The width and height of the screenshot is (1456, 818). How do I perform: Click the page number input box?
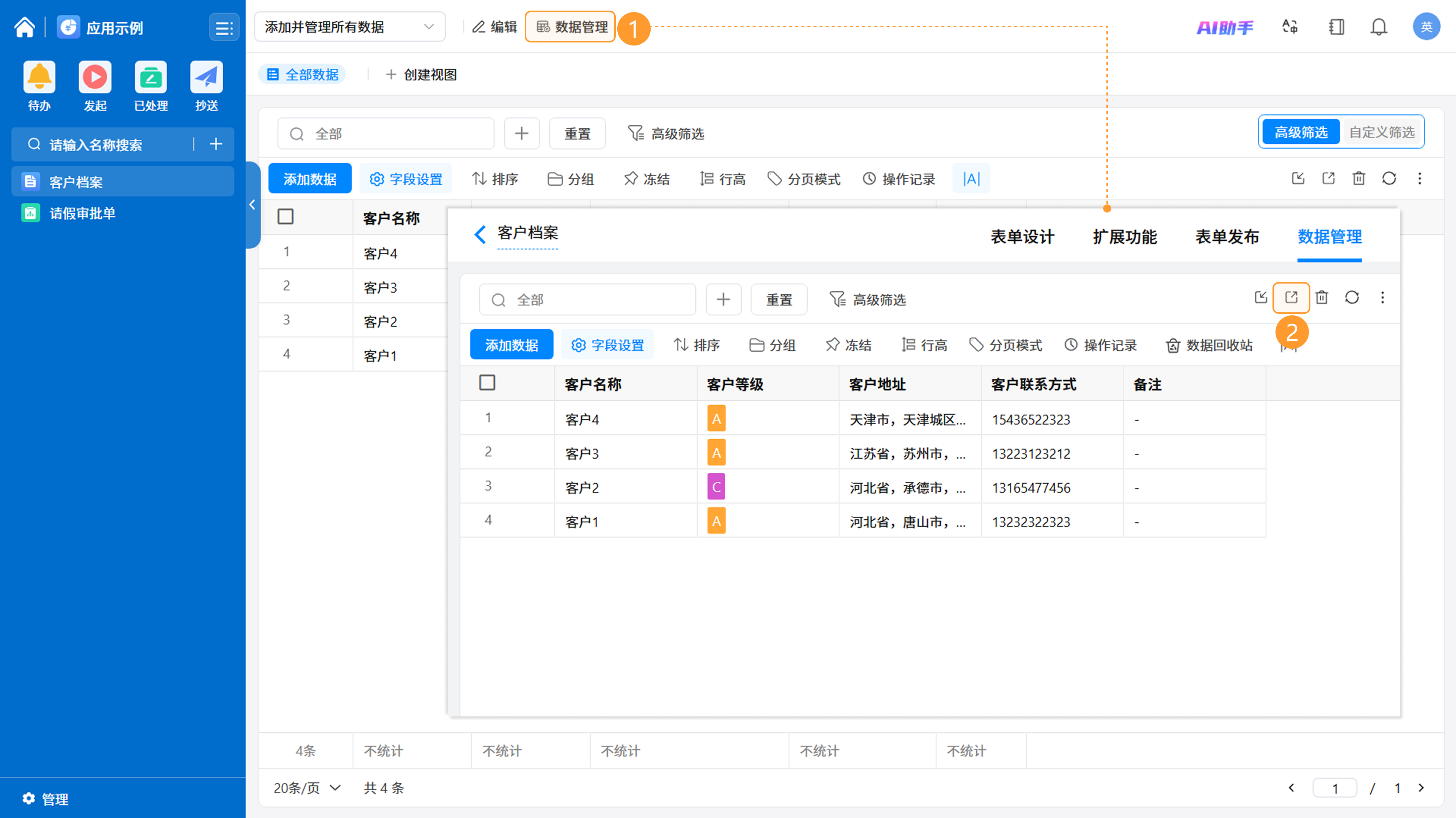coord(1335,788)
